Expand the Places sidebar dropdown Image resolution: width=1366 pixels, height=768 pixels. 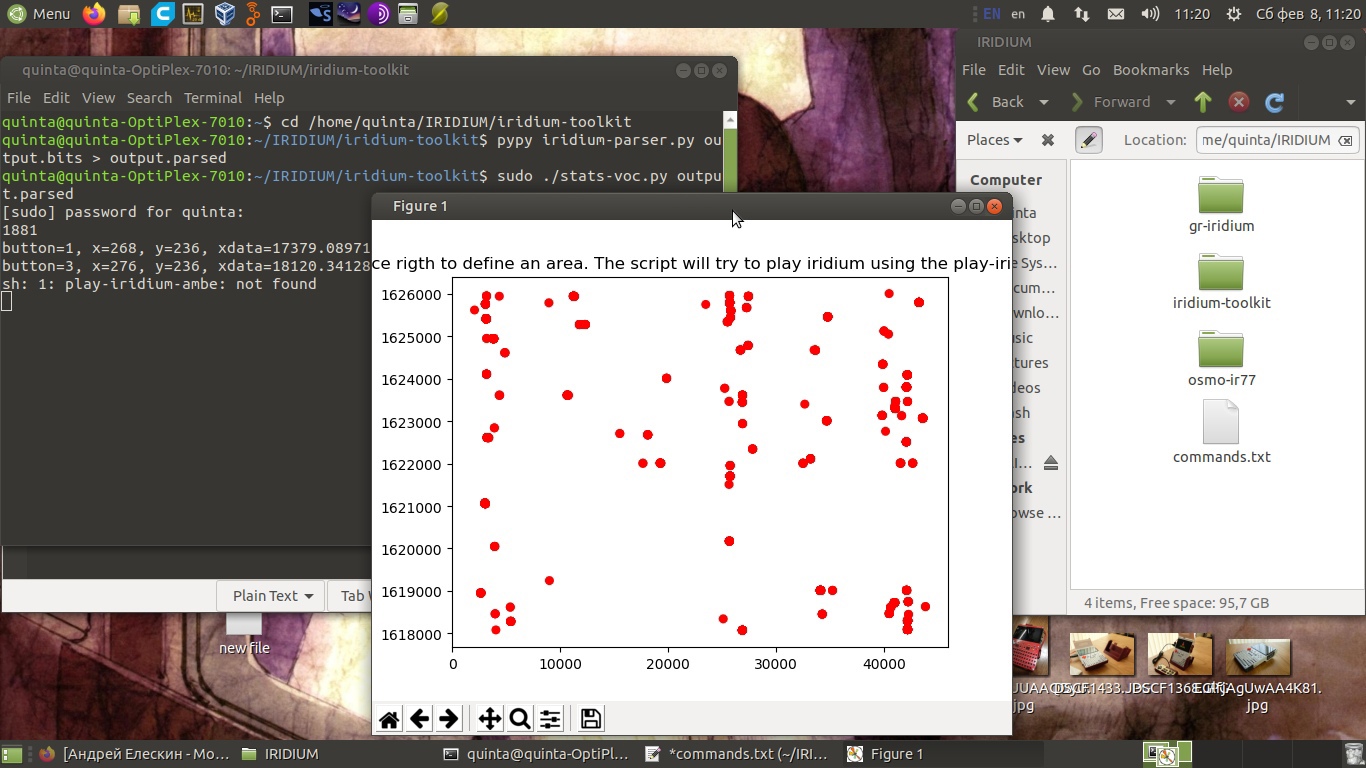point(994,140)
